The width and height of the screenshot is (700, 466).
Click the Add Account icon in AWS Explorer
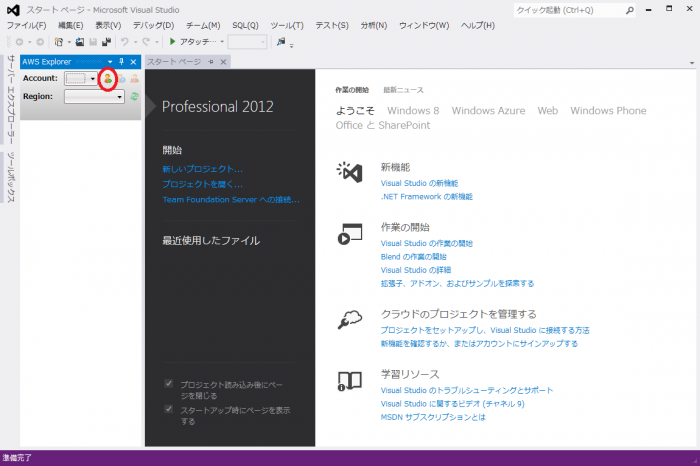[108, 79]
